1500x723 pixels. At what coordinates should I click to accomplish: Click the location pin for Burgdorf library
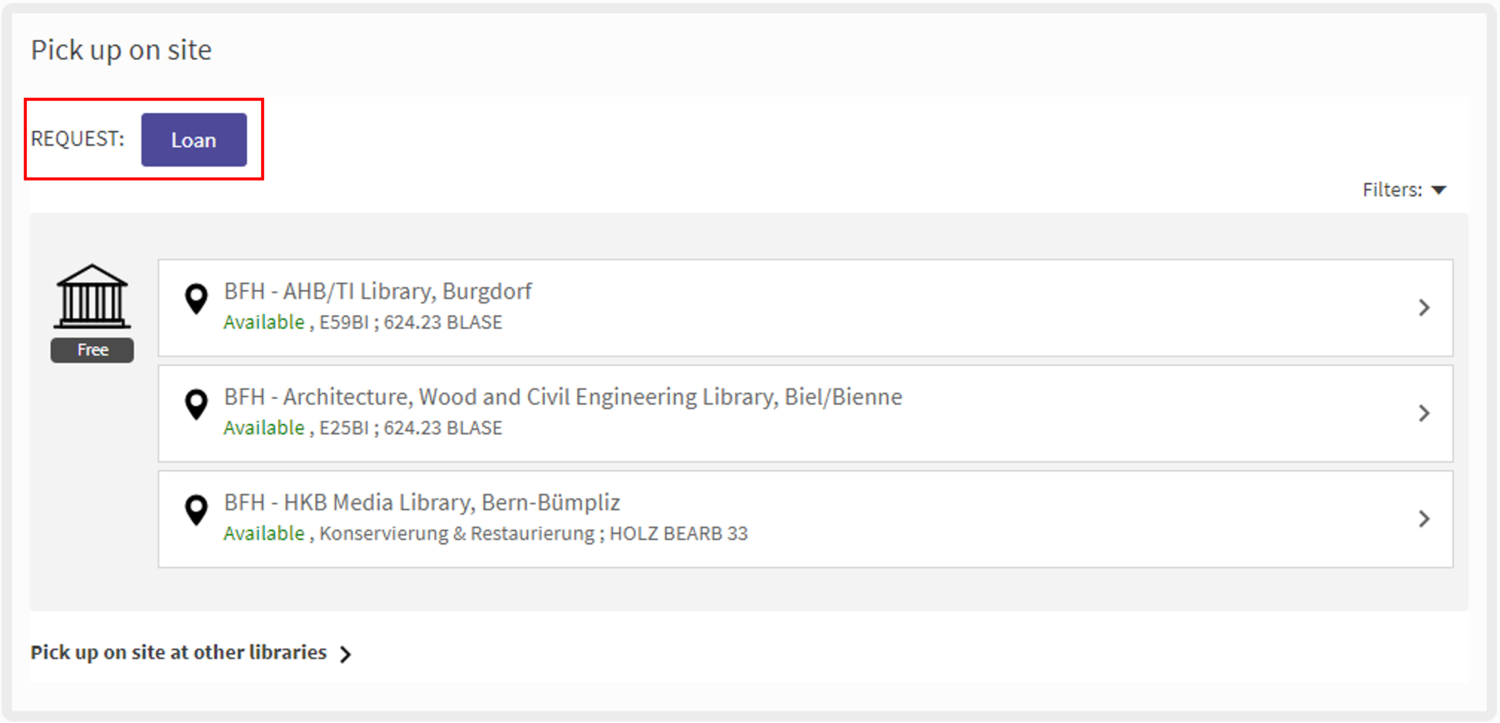click(x=197, y=299)
